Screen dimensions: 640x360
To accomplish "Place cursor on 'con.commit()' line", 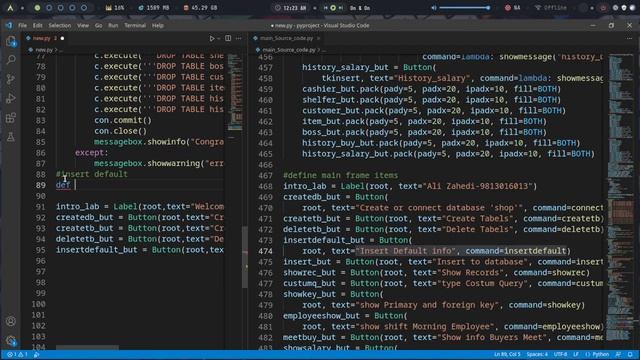I will pyautogui.click(x=123, y=120).
